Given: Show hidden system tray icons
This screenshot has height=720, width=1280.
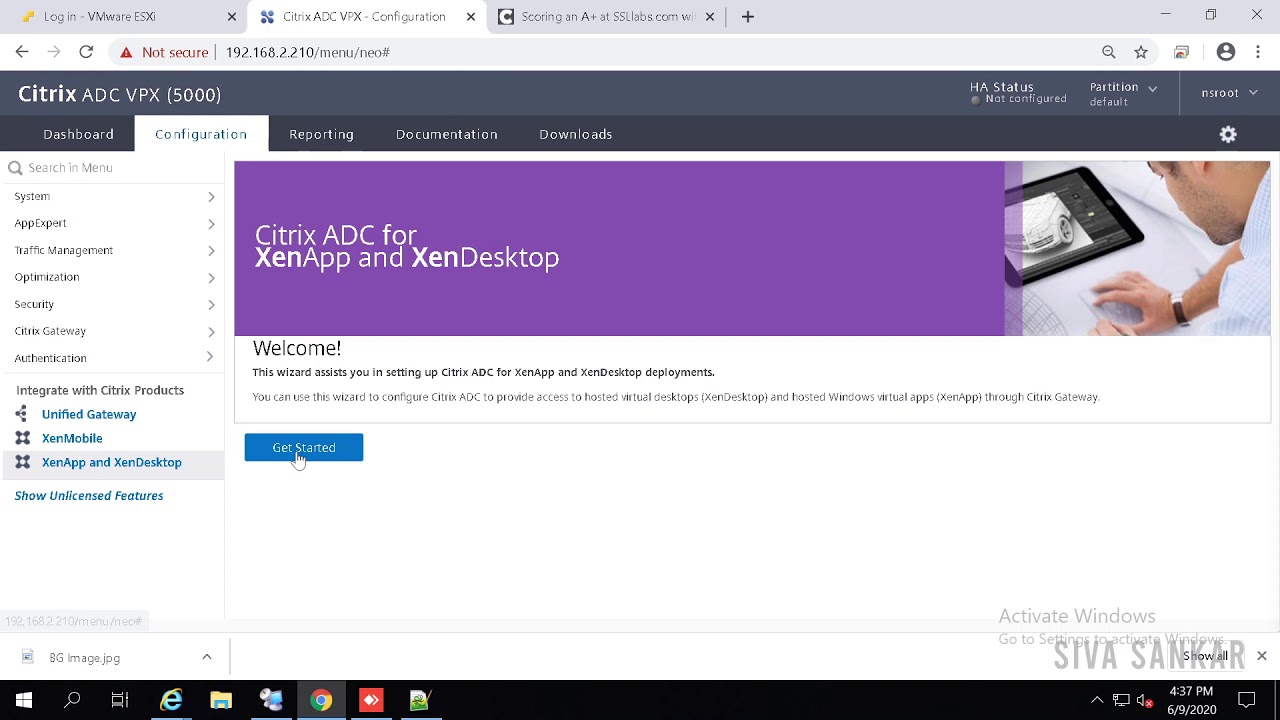Looking at the screenshot, I should tap(1097, 700).
